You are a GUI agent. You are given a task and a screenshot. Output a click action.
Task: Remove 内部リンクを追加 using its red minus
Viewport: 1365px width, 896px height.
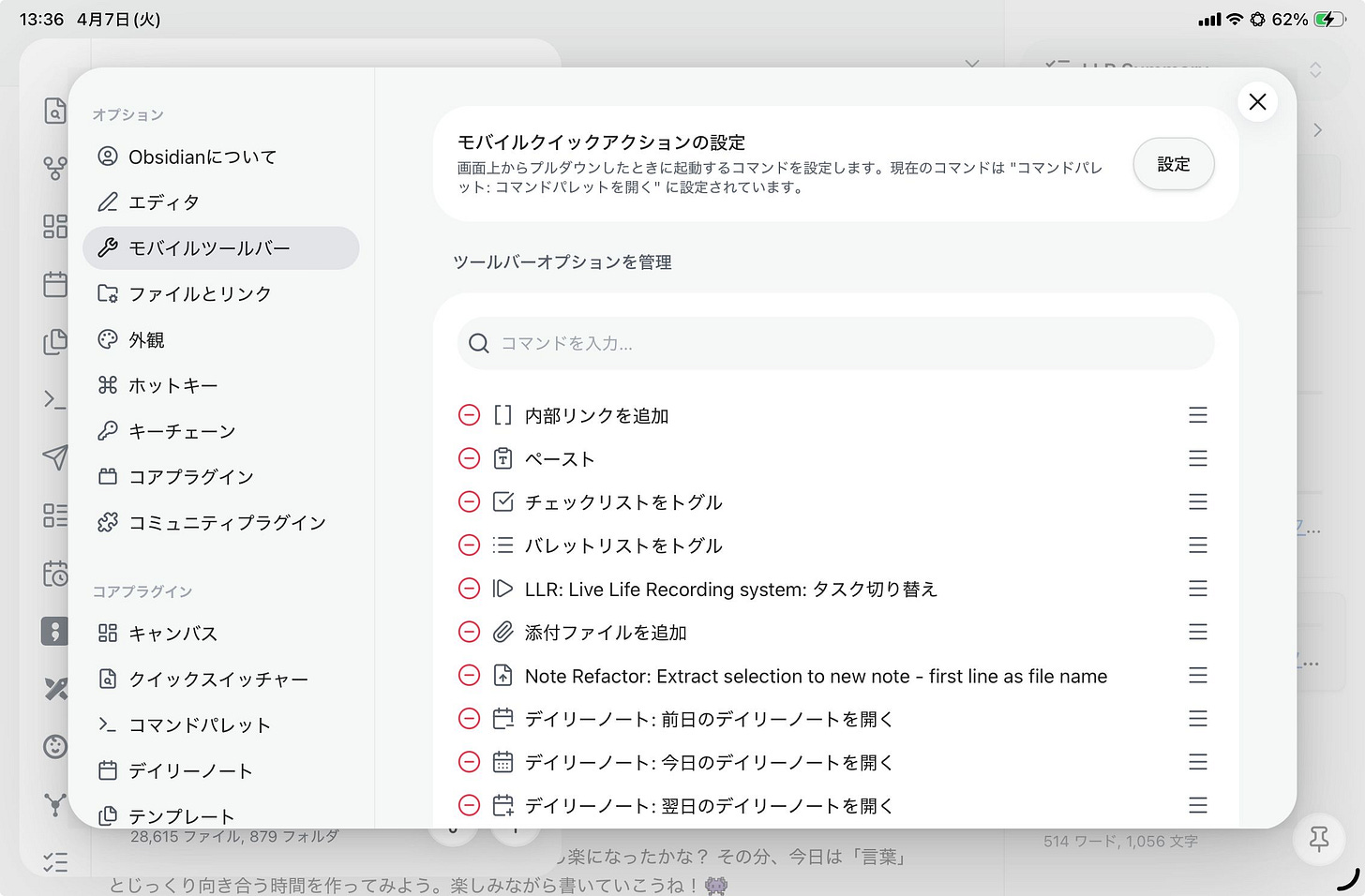click(x=469, y=414)
